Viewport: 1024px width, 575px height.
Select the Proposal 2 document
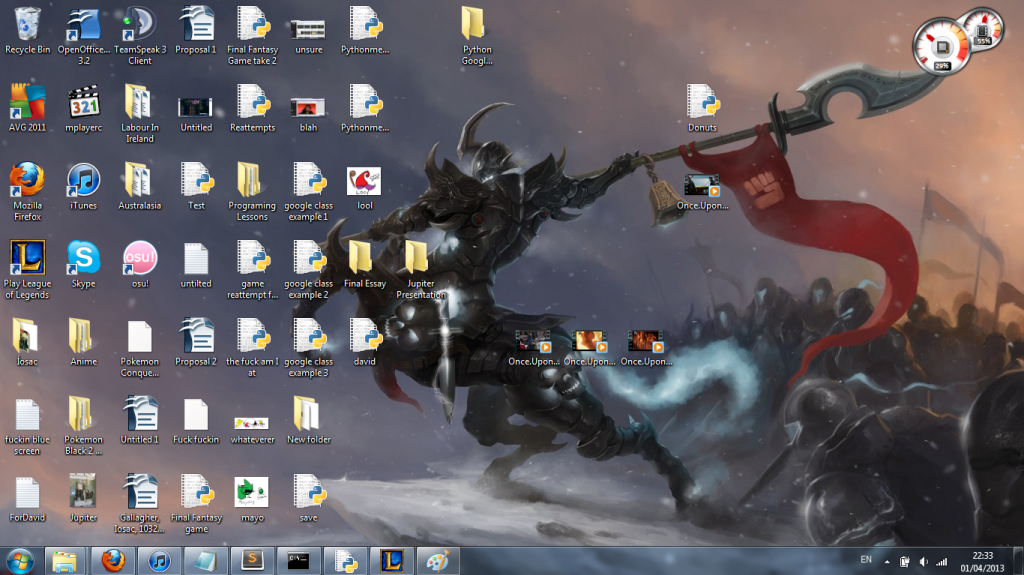[196, 336]
